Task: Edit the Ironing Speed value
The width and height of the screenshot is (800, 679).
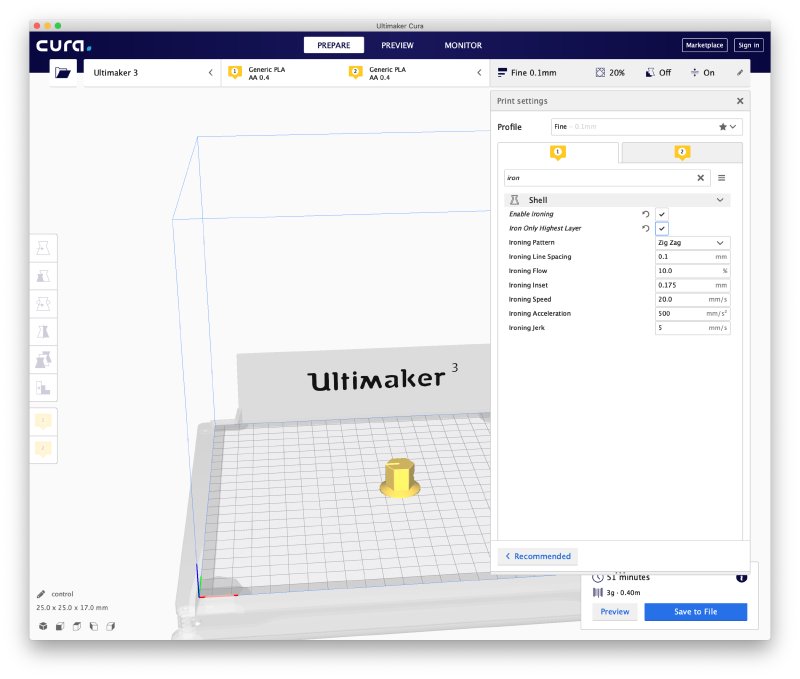Action: click(692, 299)
